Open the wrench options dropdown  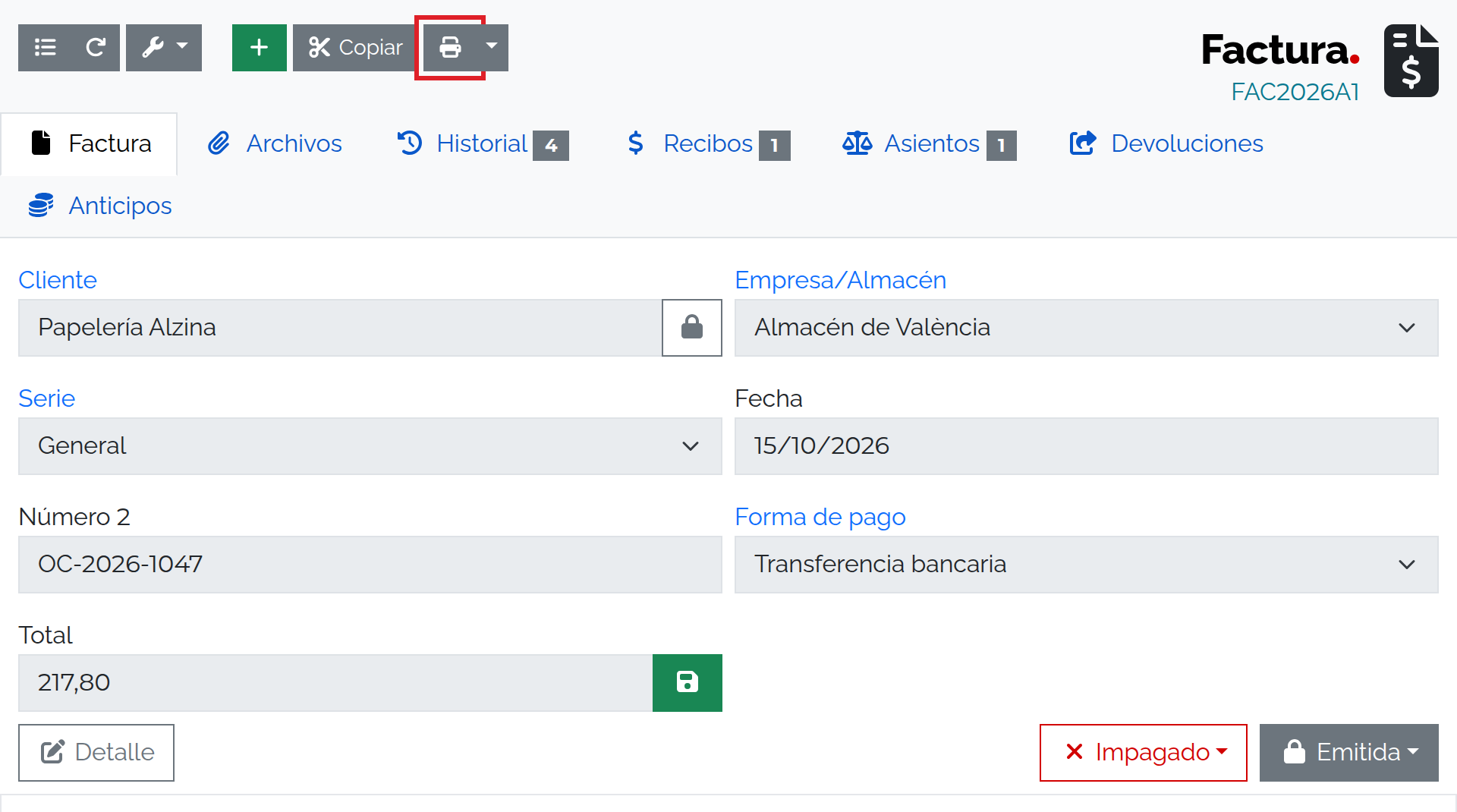tap(164, 48)
